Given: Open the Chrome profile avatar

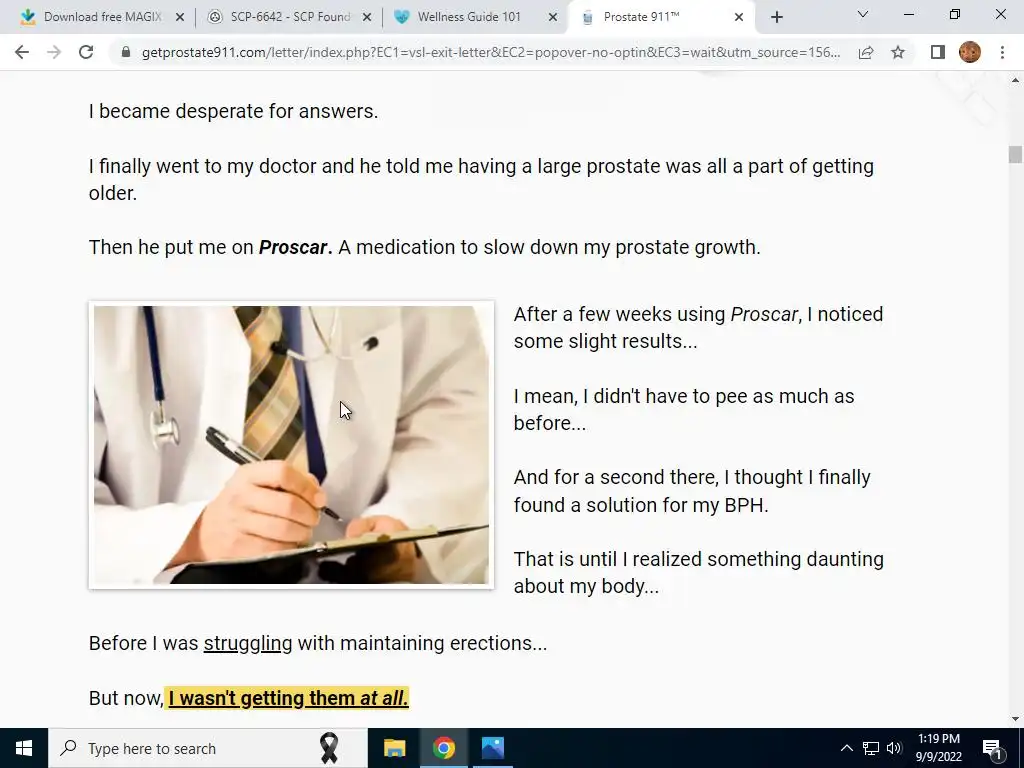Looking at the screenshot, I should click(970, 52).
